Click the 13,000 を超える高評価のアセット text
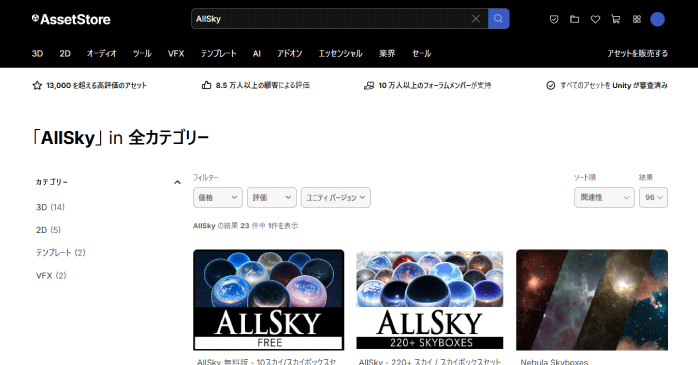The image size is (698, 365). (x=96, y=85)
